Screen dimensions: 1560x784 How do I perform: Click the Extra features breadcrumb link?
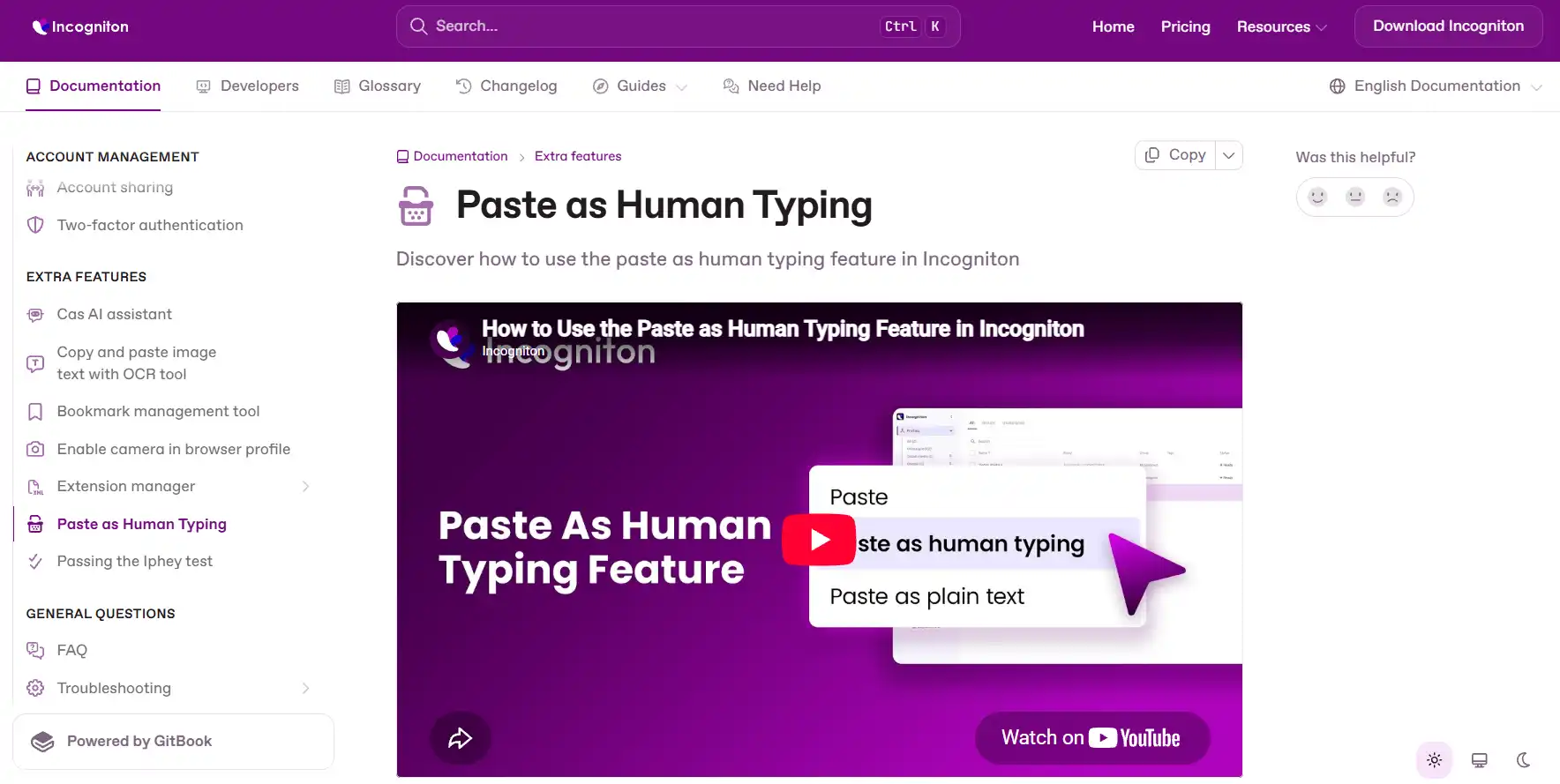tap(578, 156)
